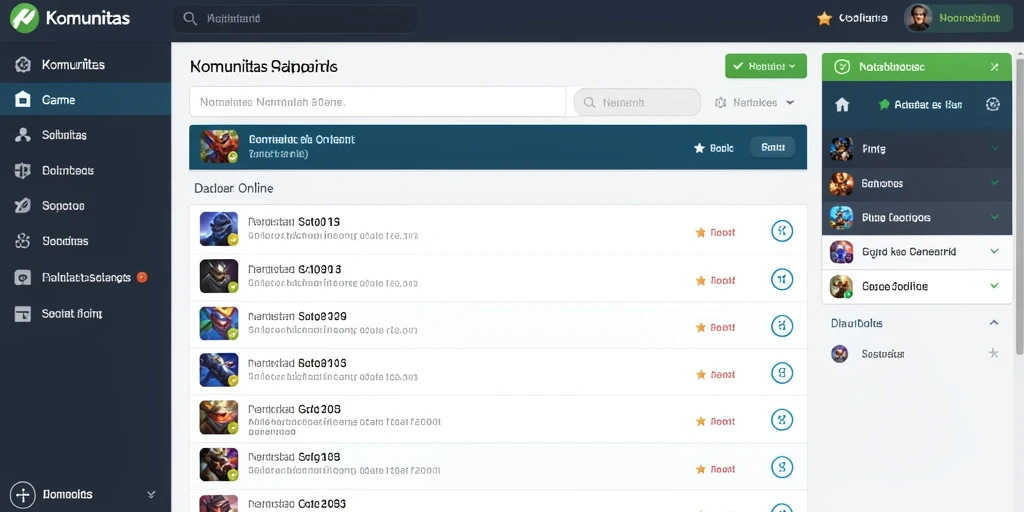Image resolution: width=1024 pixels, height=512 pixels.
Task: Click the orange star on second list row
Action: pyautogui.click(x=701, y=280)
